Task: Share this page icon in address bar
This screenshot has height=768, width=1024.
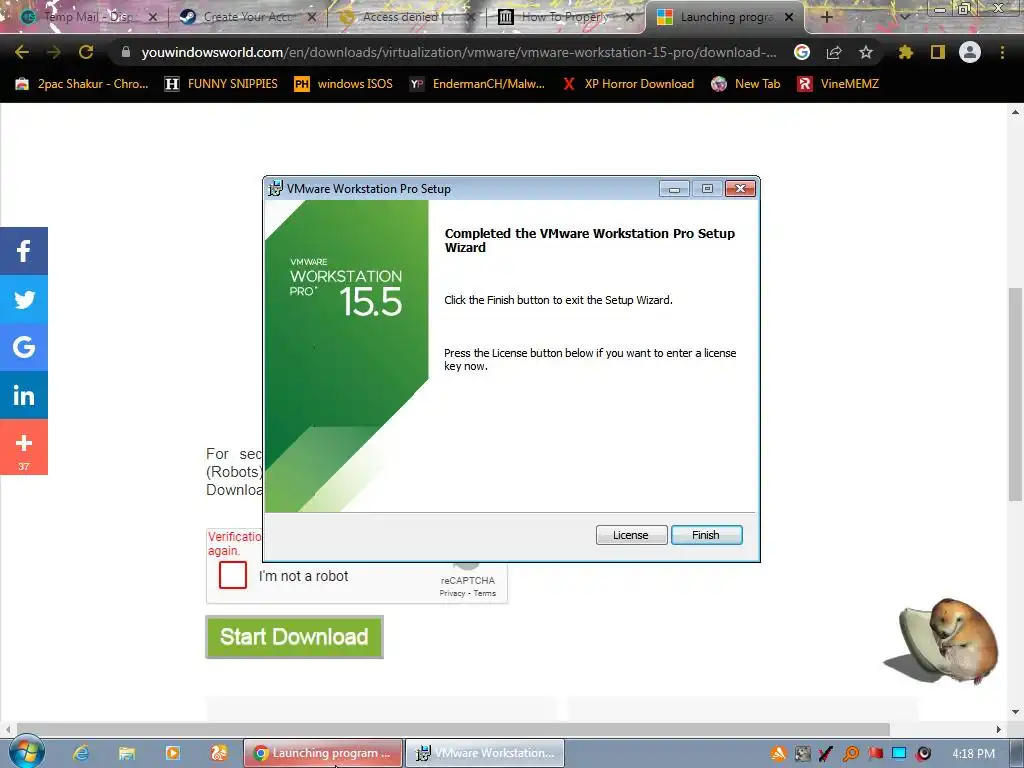Action: coord(834,52)
